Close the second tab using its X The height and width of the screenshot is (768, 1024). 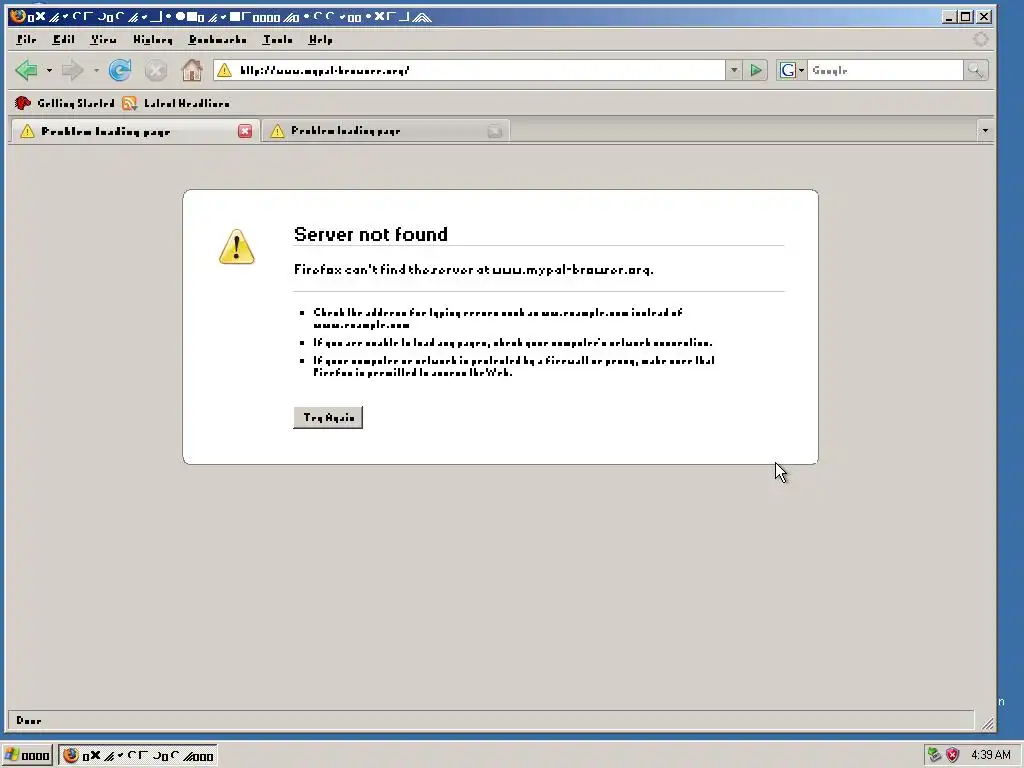click(495, 131)
